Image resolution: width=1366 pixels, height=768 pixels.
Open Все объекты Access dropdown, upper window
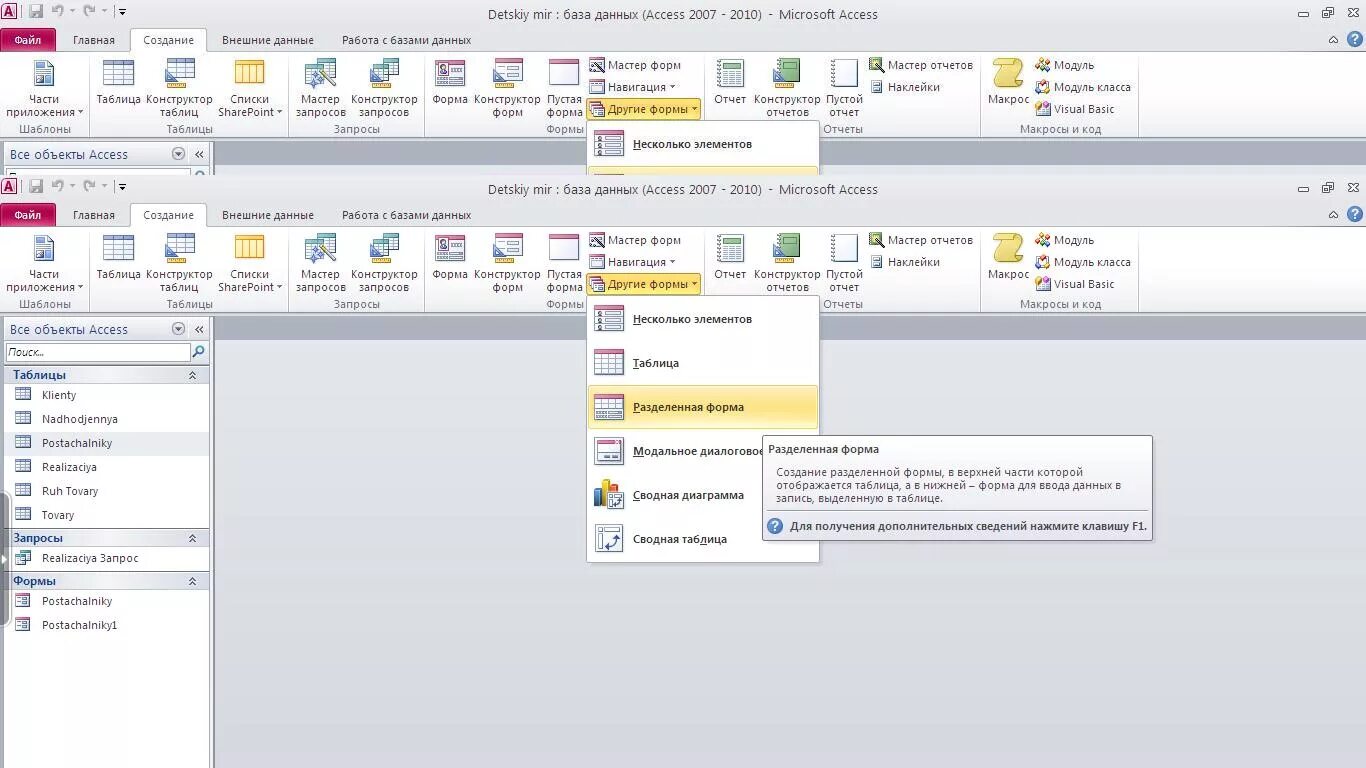(x=178, y=154)
